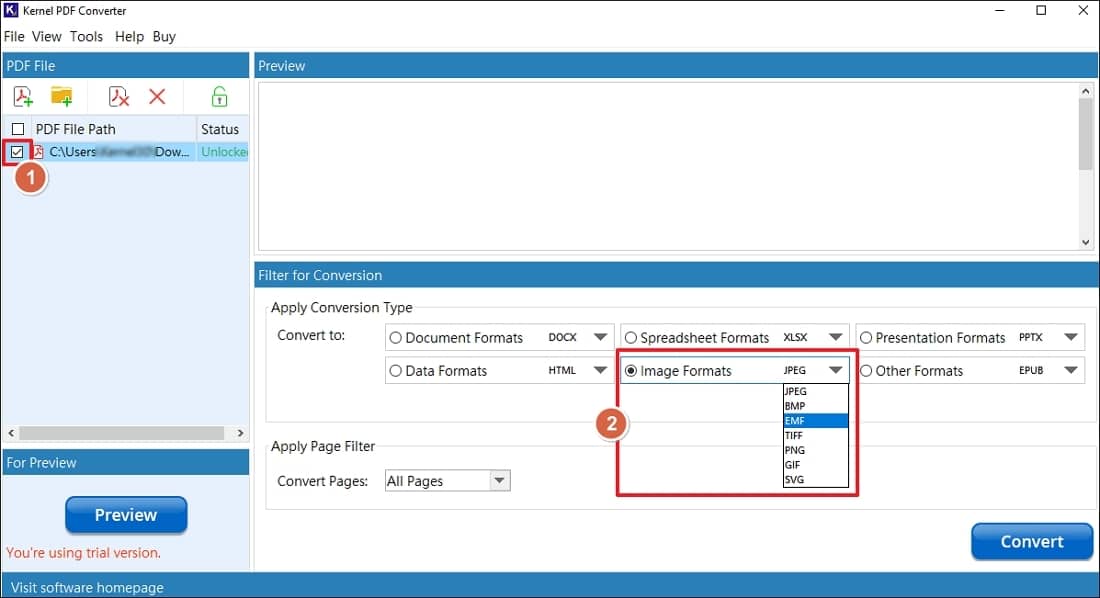The height and width of the screenshot is (598, 1100).
Task: Select Image Formats radio button
Action: [631, 371]
